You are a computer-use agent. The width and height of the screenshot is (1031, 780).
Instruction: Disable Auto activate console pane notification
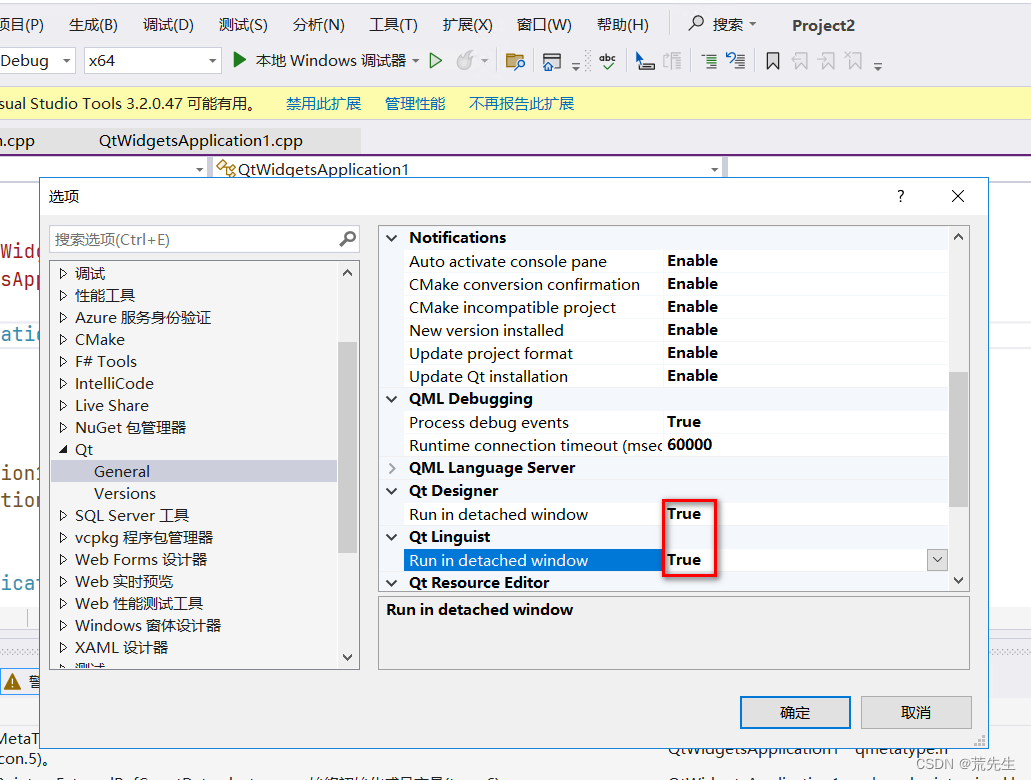click(692, 260)
